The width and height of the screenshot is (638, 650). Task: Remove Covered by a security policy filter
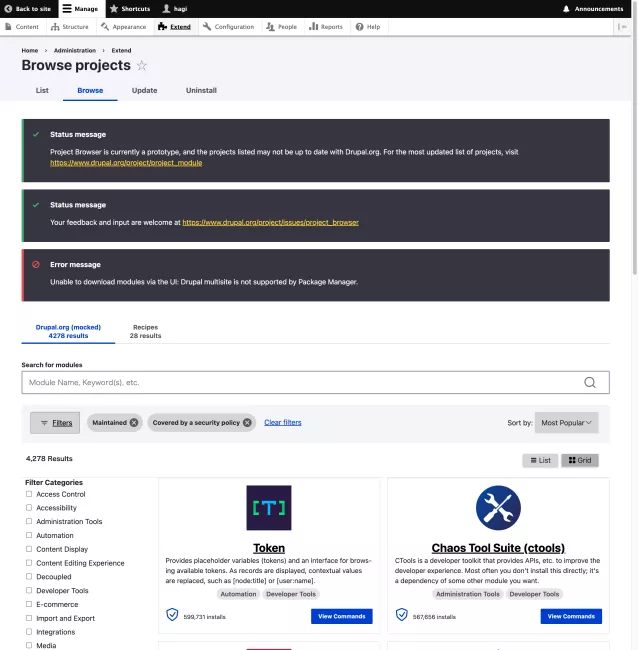click(247, 422)
